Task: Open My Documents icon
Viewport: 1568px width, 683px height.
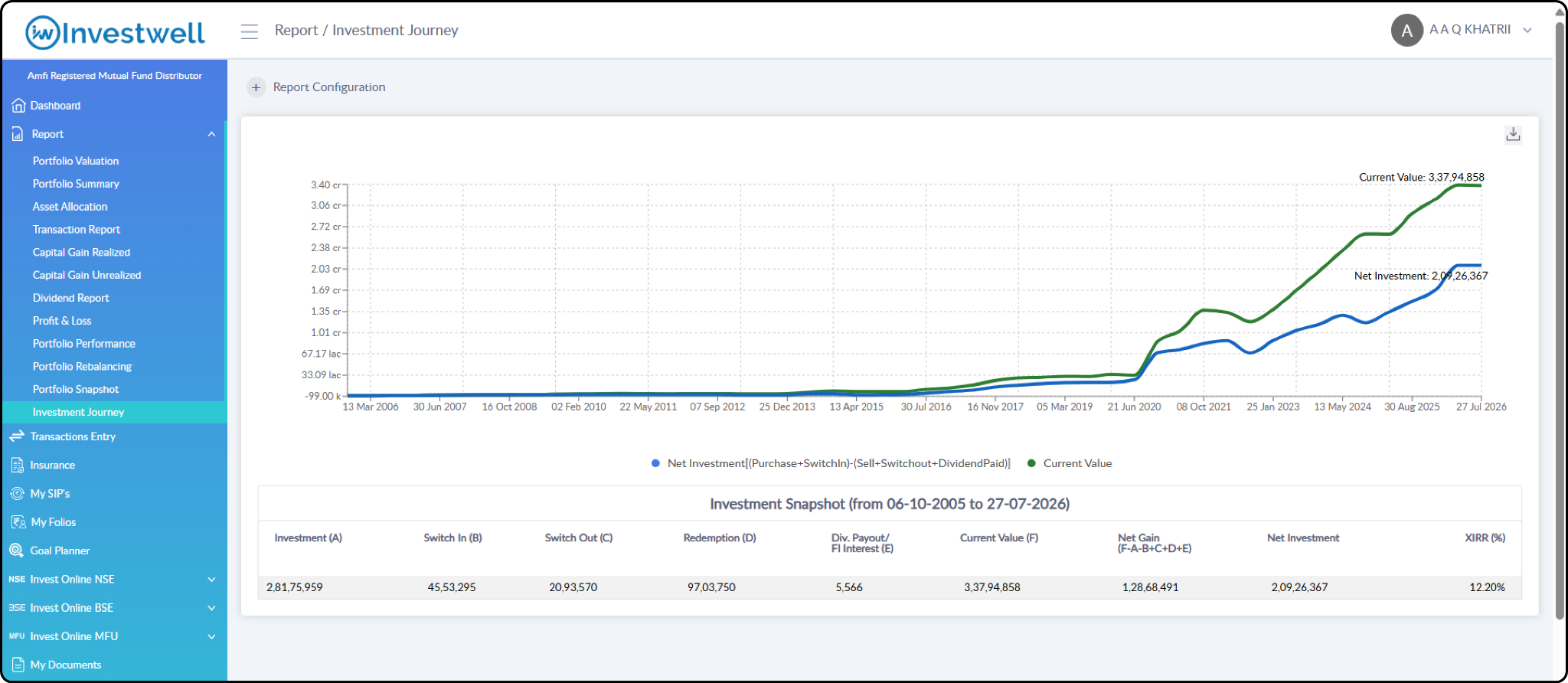Action: tap(18, 665)
